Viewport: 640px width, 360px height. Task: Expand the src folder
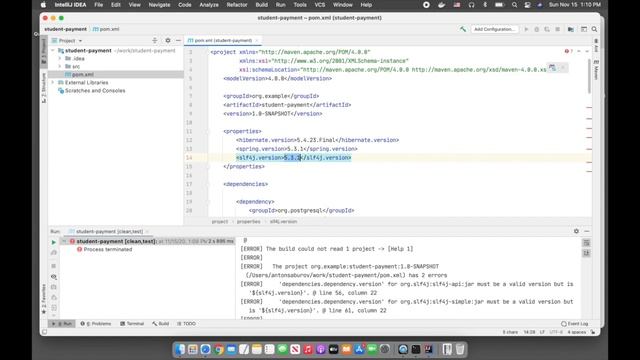pyautogui.click(x=60, y=66)
